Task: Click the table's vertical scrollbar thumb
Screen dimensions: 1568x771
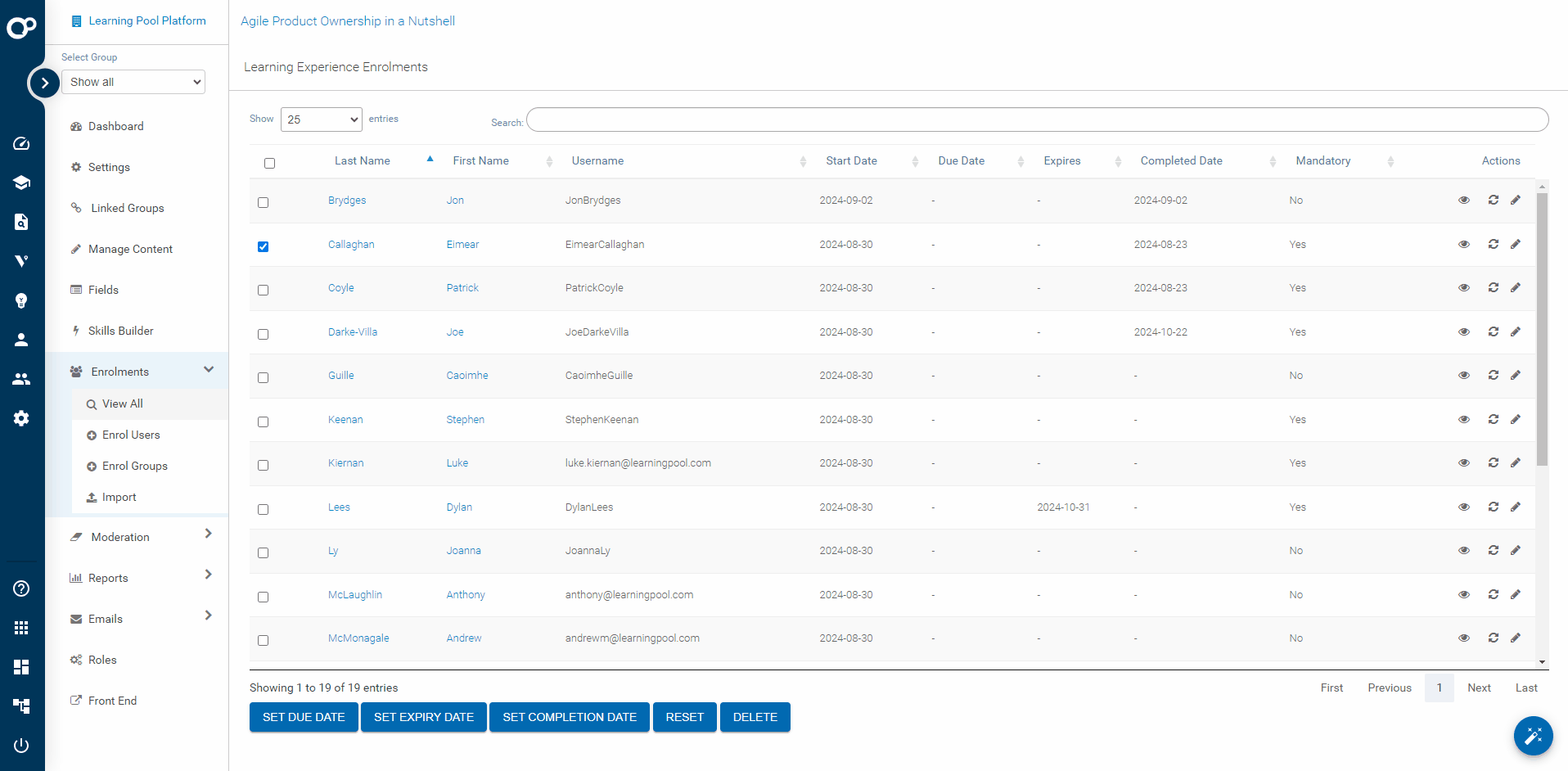Action: click(x=1542, y=327)
